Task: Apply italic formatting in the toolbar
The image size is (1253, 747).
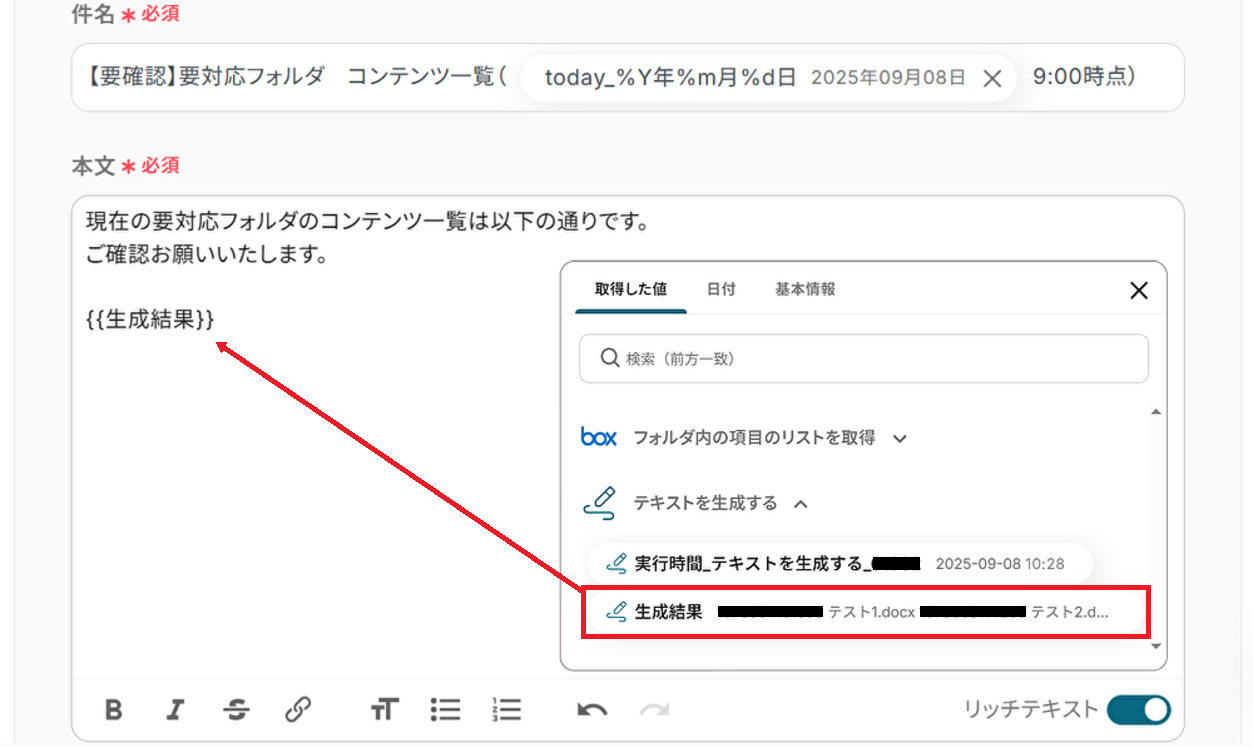Action: pos(176,710)
